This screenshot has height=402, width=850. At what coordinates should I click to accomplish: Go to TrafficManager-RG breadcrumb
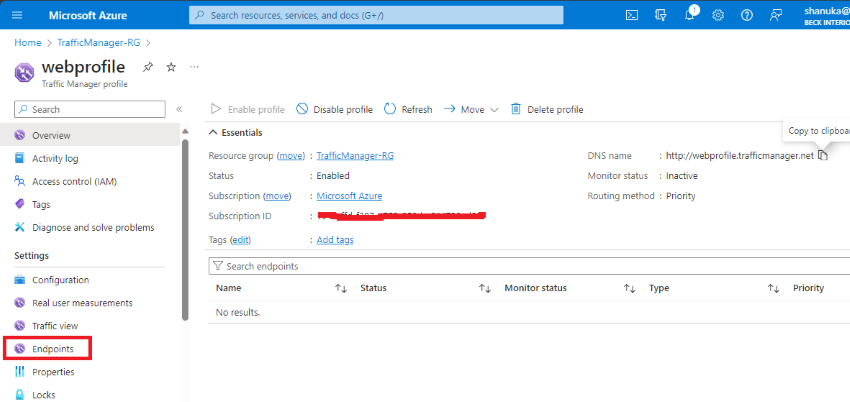coord(101,42)
